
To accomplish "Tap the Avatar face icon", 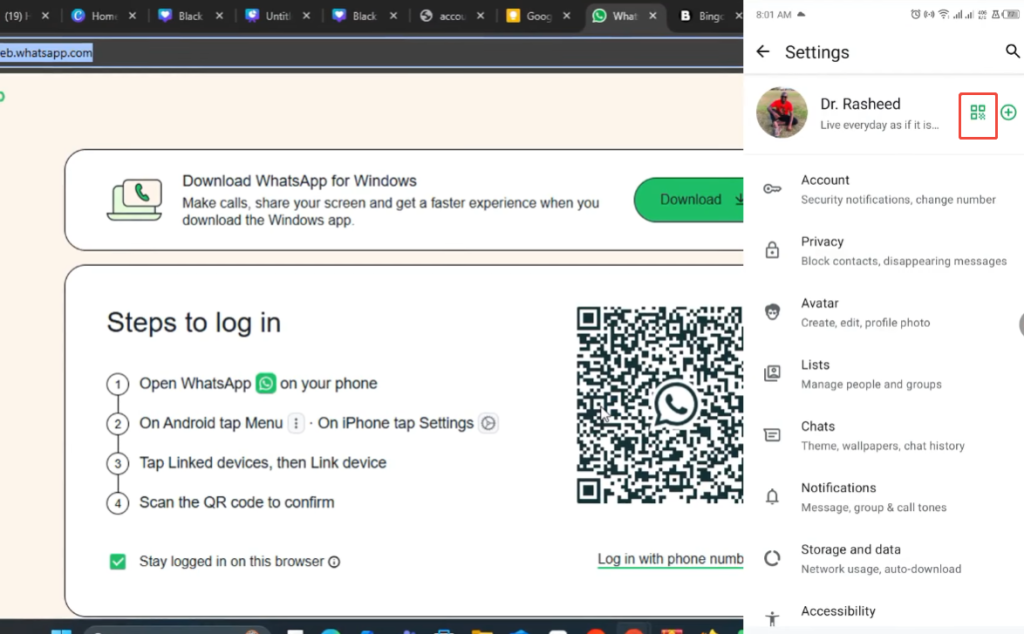I will pyautogui.click(x=772, y=312).
